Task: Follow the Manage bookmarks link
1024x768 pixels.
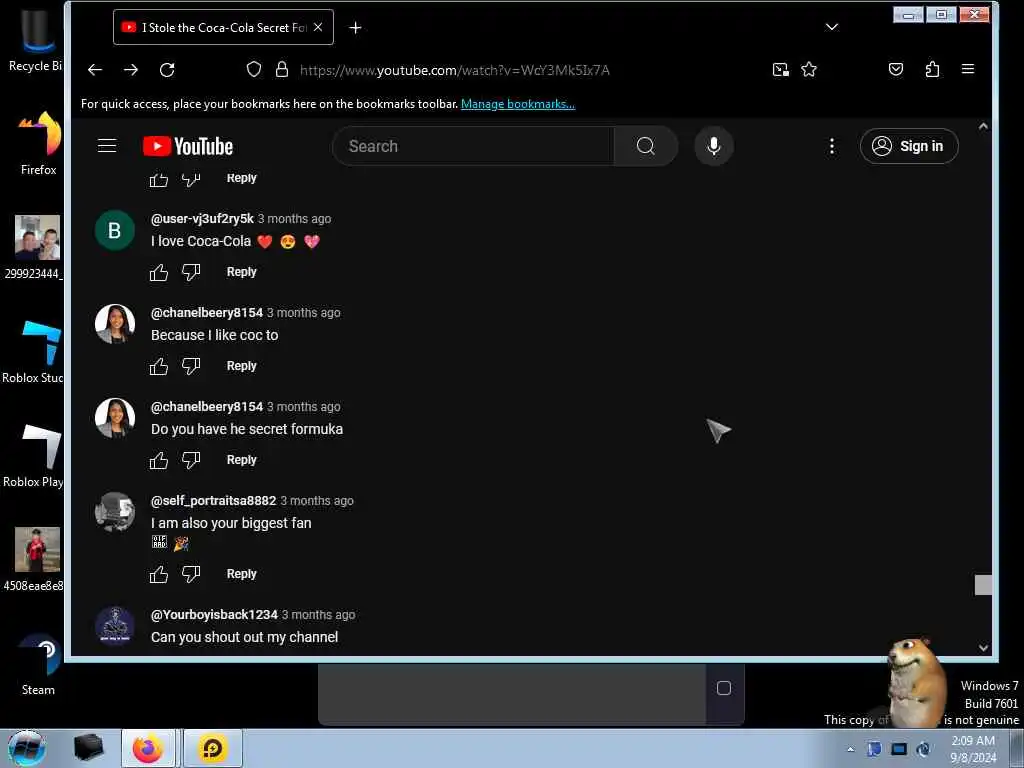Action: pos(518,104)
